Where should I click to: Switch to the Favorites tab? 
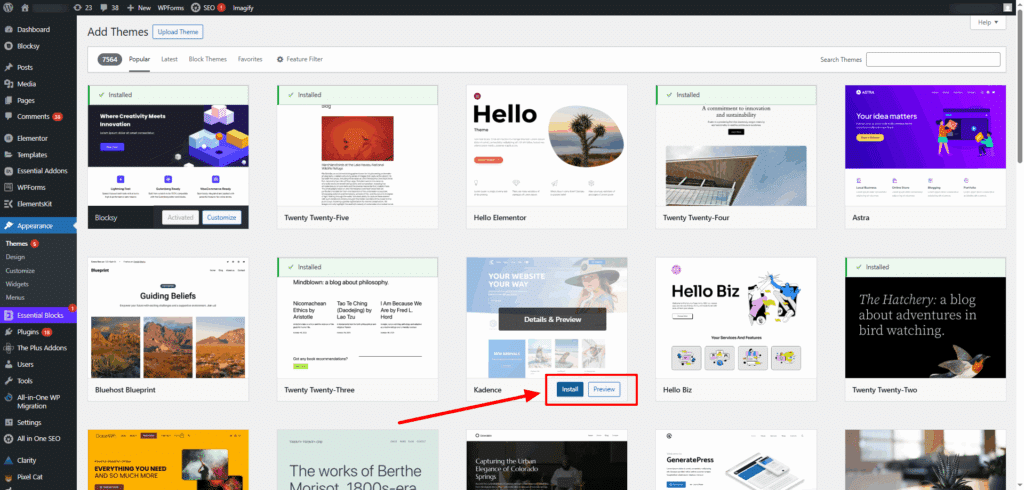click(x=250, y=59)
